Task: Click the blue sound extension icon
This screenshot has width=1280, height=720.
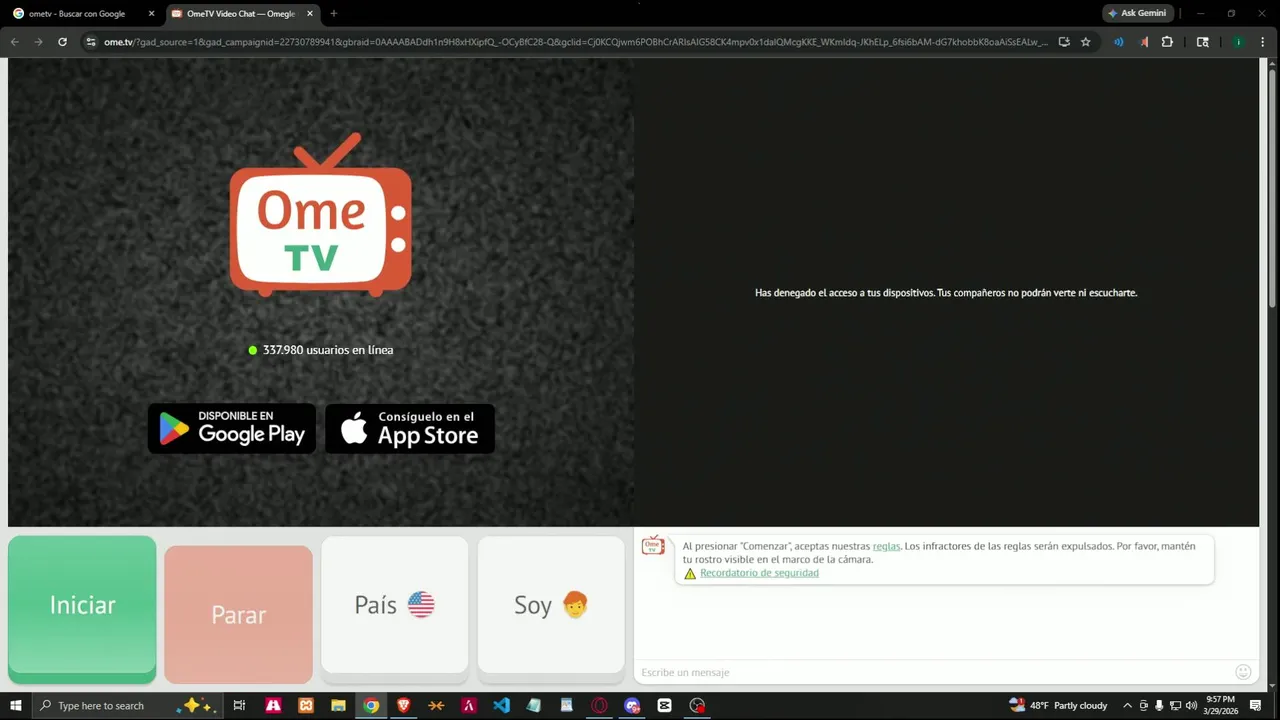Action: [x=1118, y=42]
